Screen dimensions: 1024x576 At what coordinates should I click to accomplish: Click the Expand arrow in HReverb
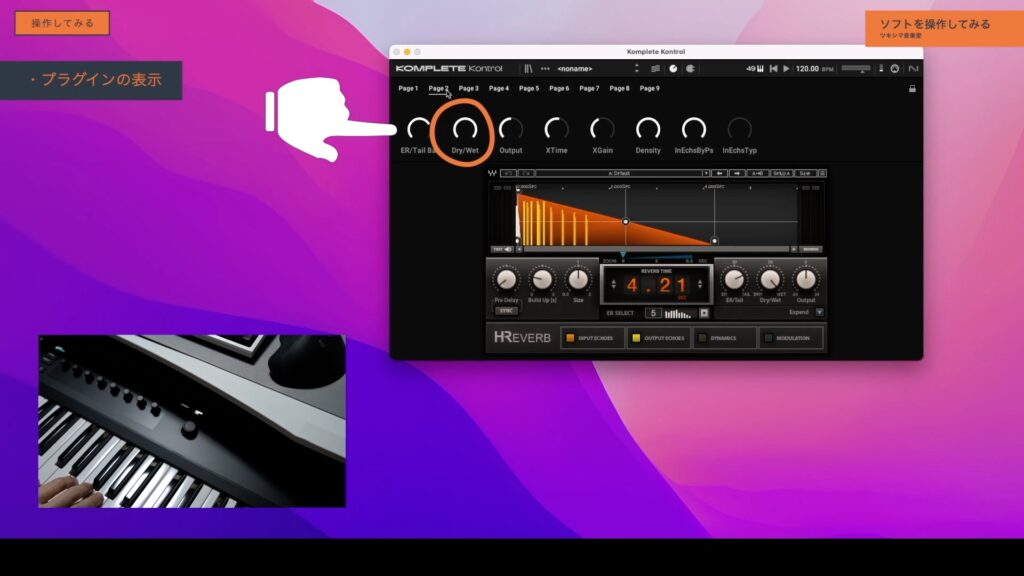point(820,312)
